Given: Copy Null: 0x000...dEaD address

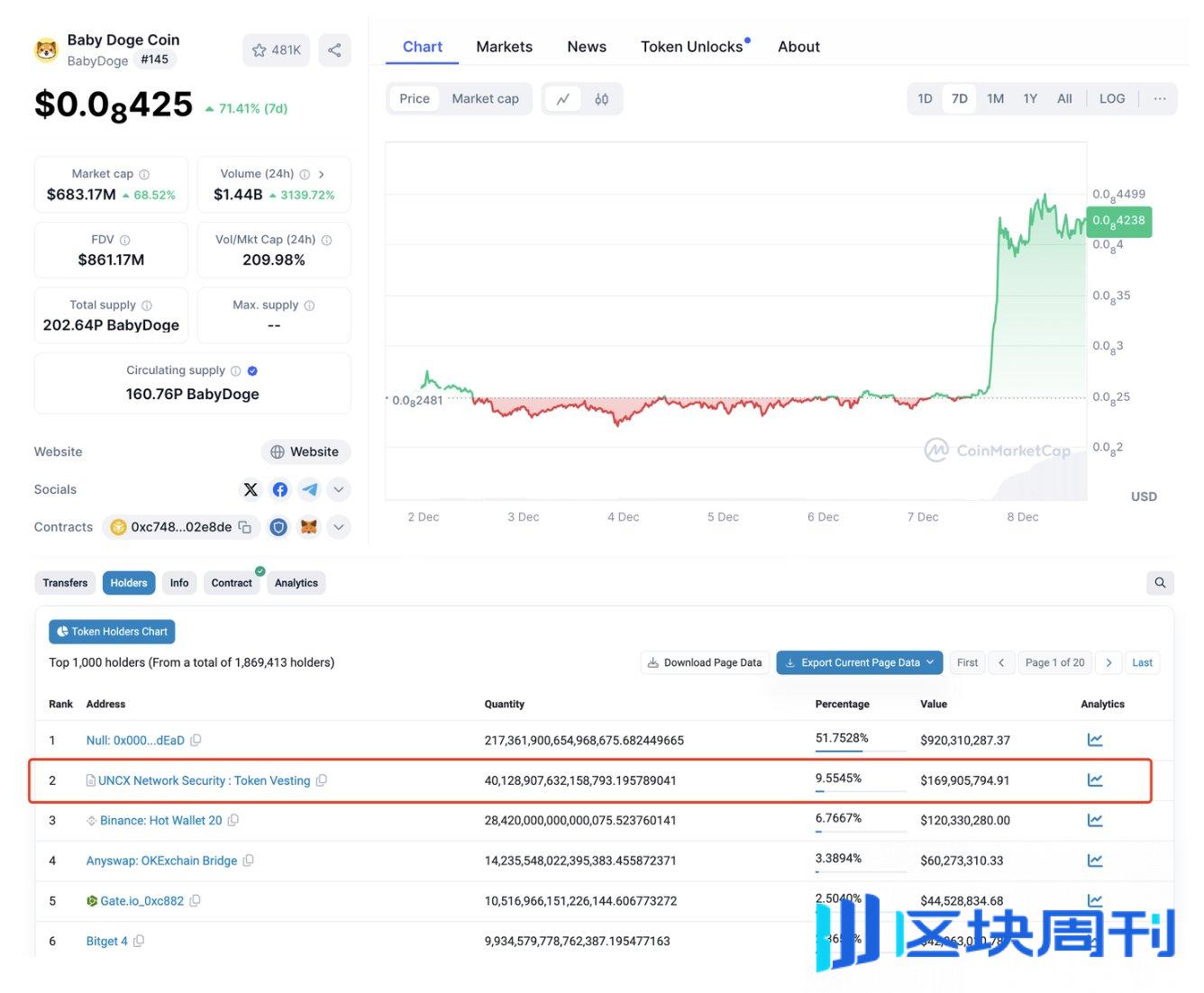Looking at the screenshot, I should pyautogui.click(x=196, y=741).
